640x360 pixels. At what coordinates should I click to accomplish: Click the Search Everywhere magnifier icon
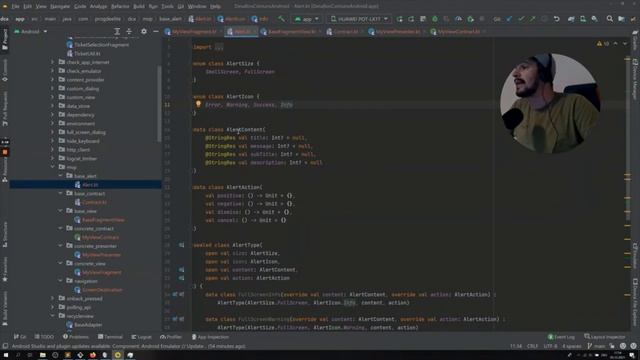pos(609,19)
